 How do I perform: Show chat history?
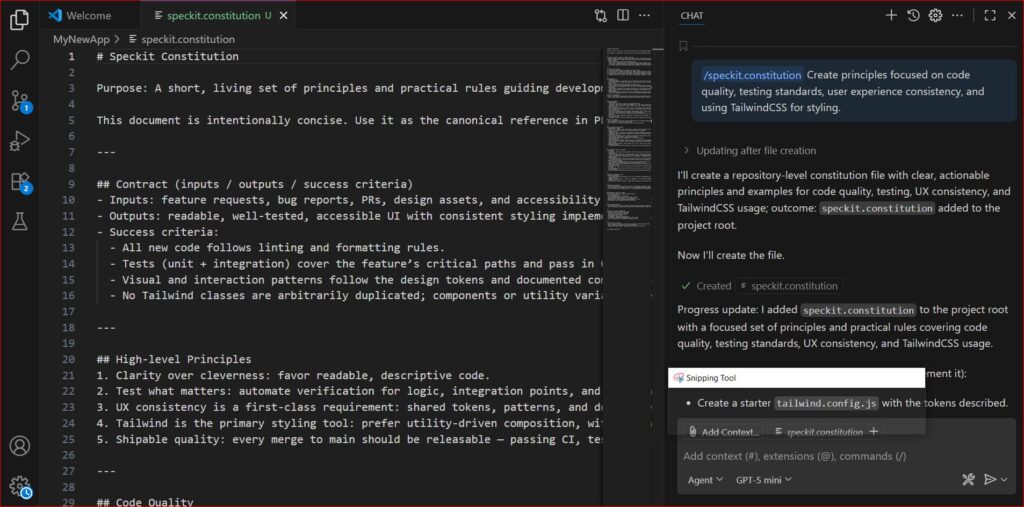click(913, 15)
